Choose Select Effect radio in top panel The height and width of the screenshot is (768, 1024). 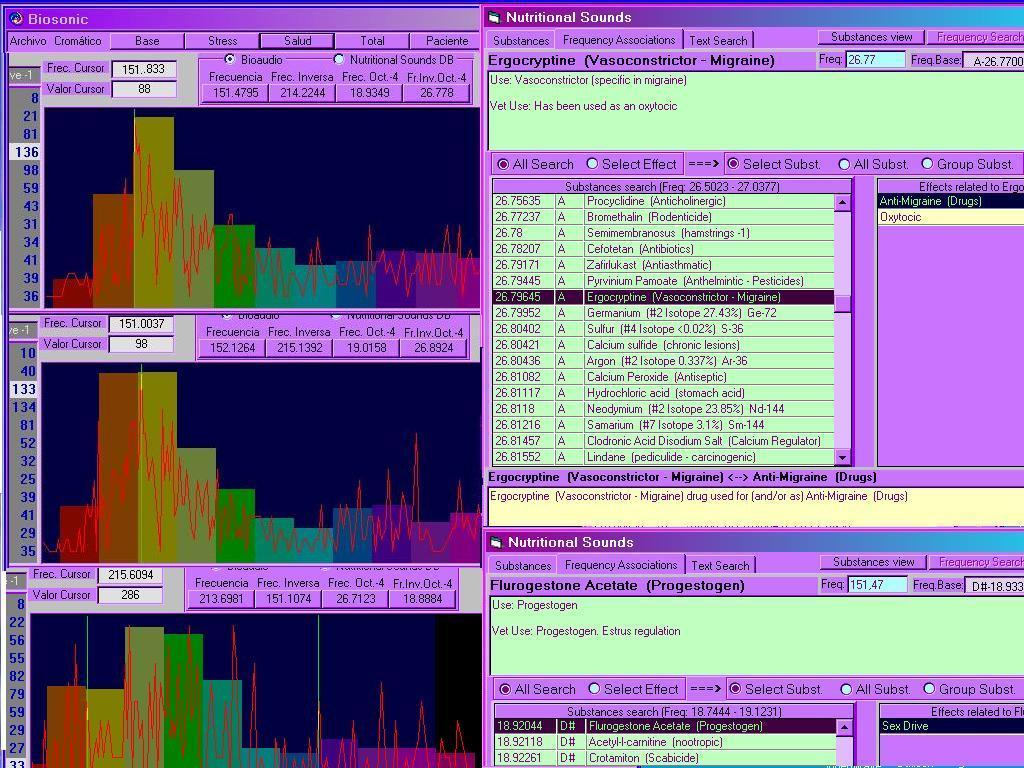(x=592, y=164)
